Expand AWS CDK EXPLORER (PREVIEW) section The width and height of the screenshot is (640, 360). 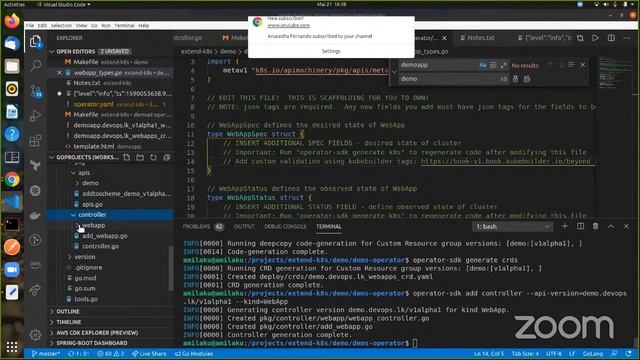click(x=52, y=333)
